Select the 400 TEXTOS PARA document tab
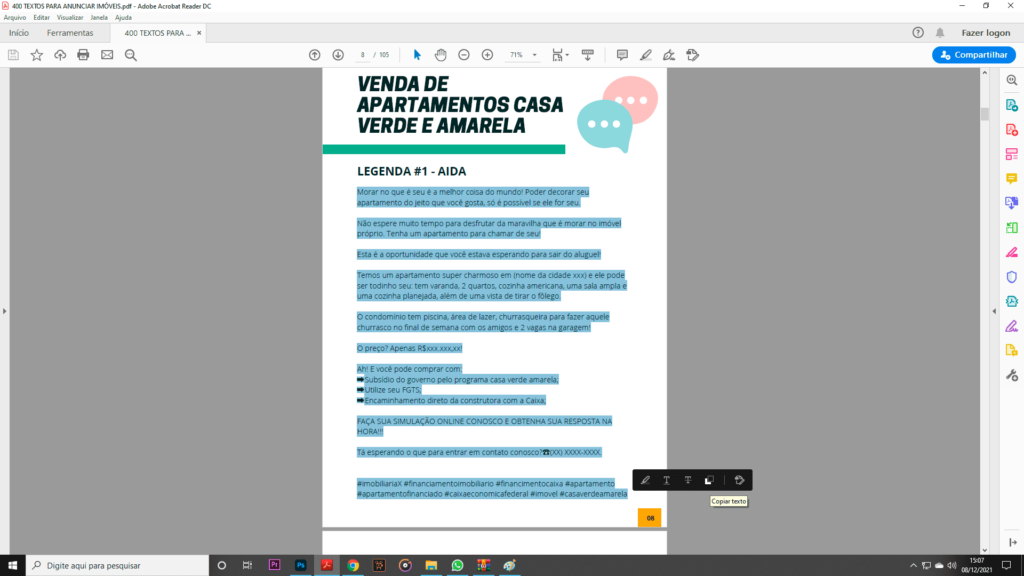The image size is (1024, 576). point(157,33)
